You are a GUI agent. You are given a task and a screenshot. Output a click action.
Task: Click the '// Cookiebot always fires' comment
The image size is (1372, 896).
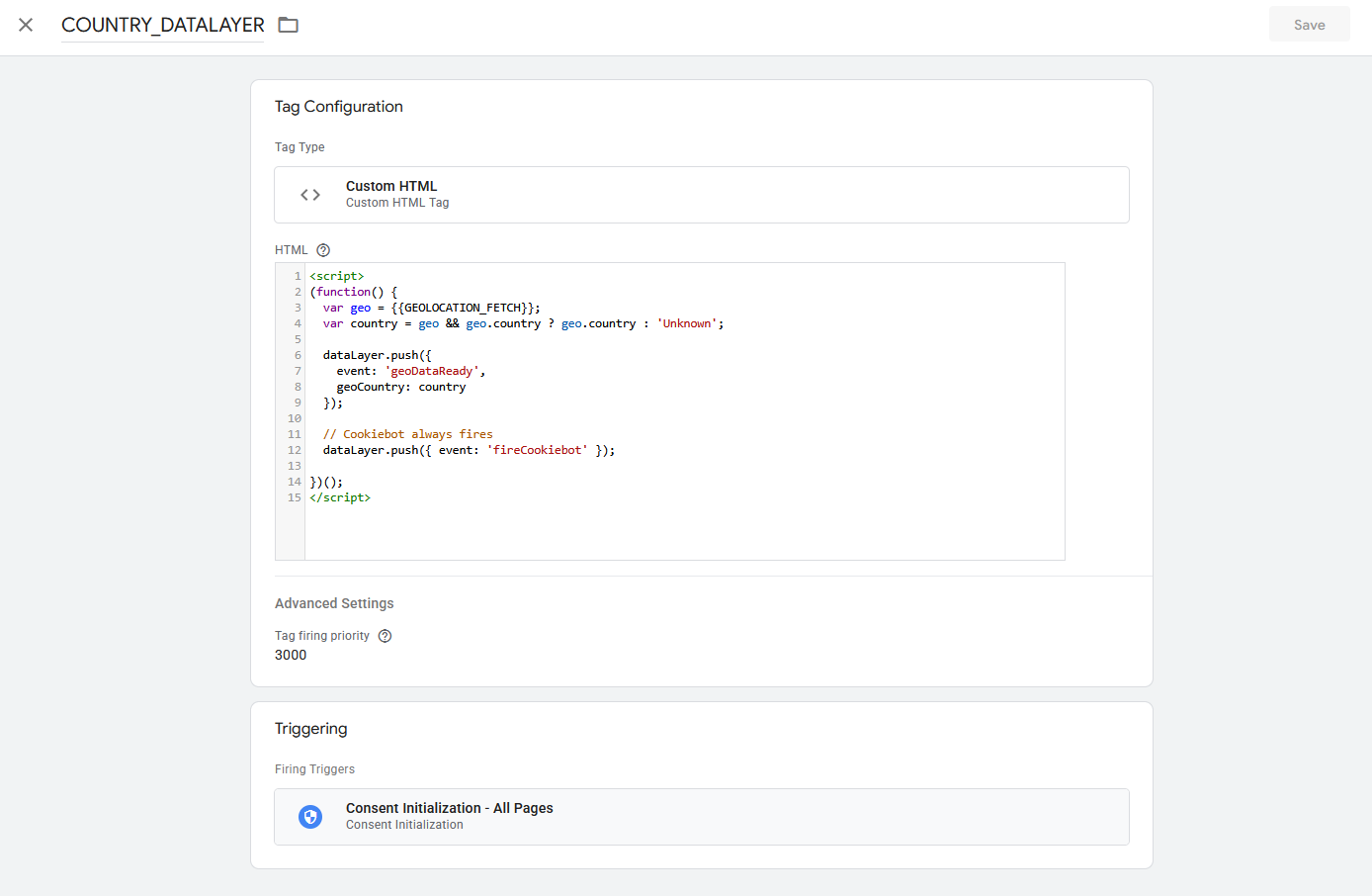(x=408, y=434)
